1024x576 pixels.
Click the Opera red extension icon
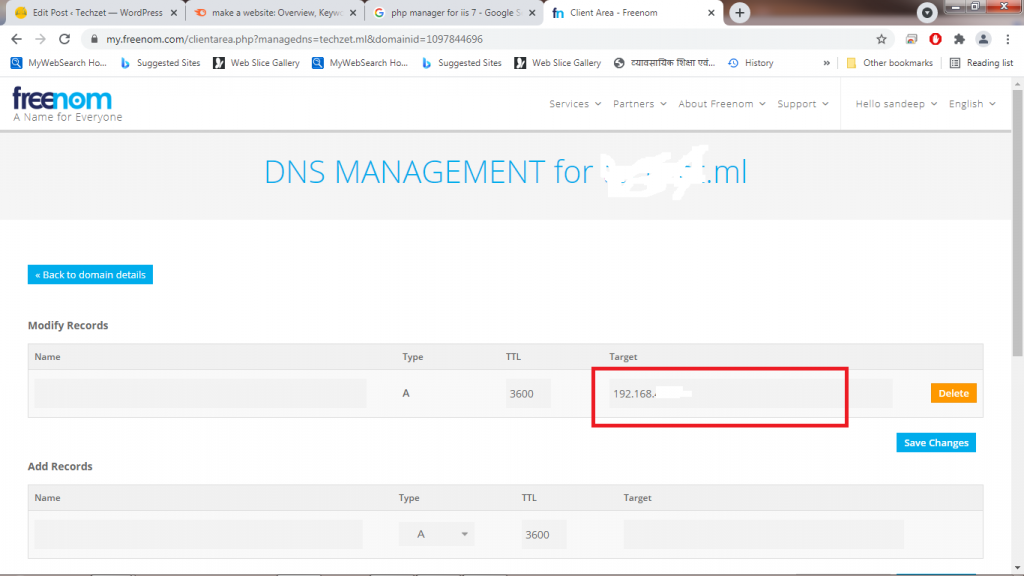pos(935,39)
